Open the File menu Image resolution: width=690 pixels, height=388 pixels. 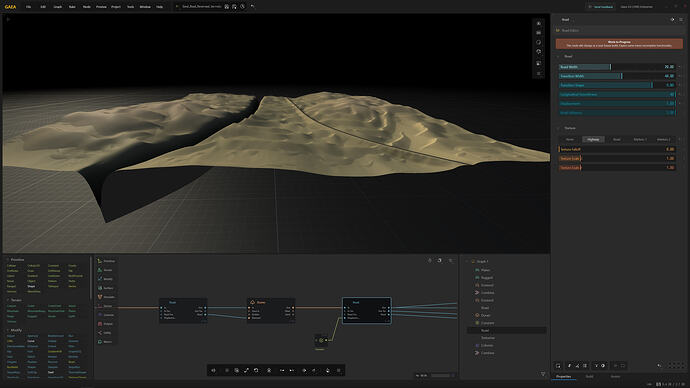click(28, 7)
